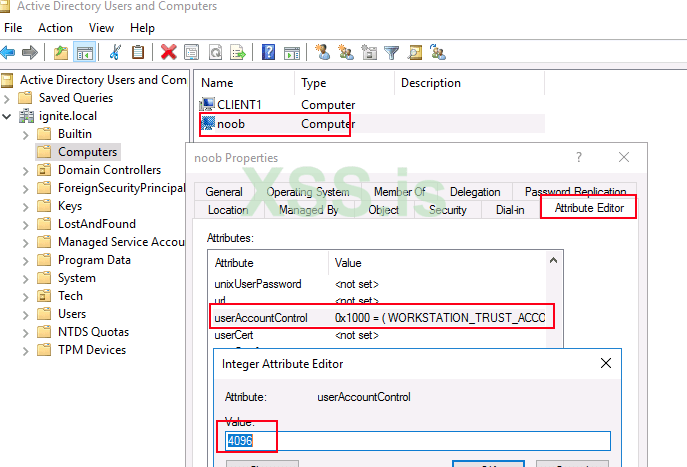
Task: Open the Security tab
Action: (448, 210)
